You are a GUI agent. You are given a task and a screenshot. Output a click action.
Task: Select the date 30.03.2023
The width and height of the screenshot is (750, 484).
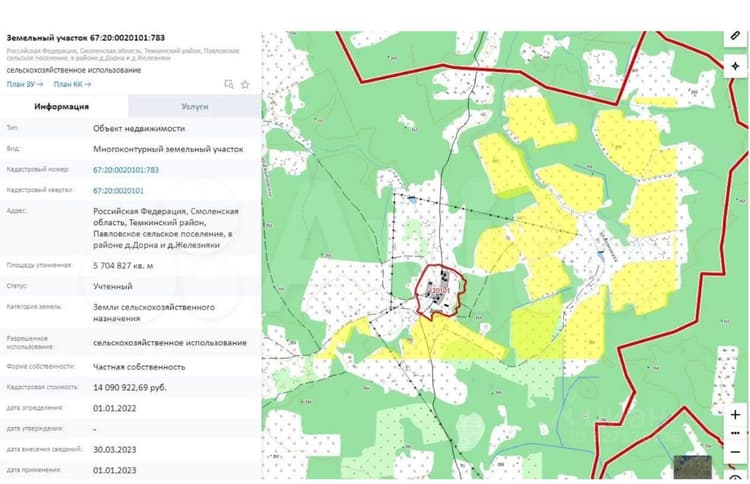point(114,450)
